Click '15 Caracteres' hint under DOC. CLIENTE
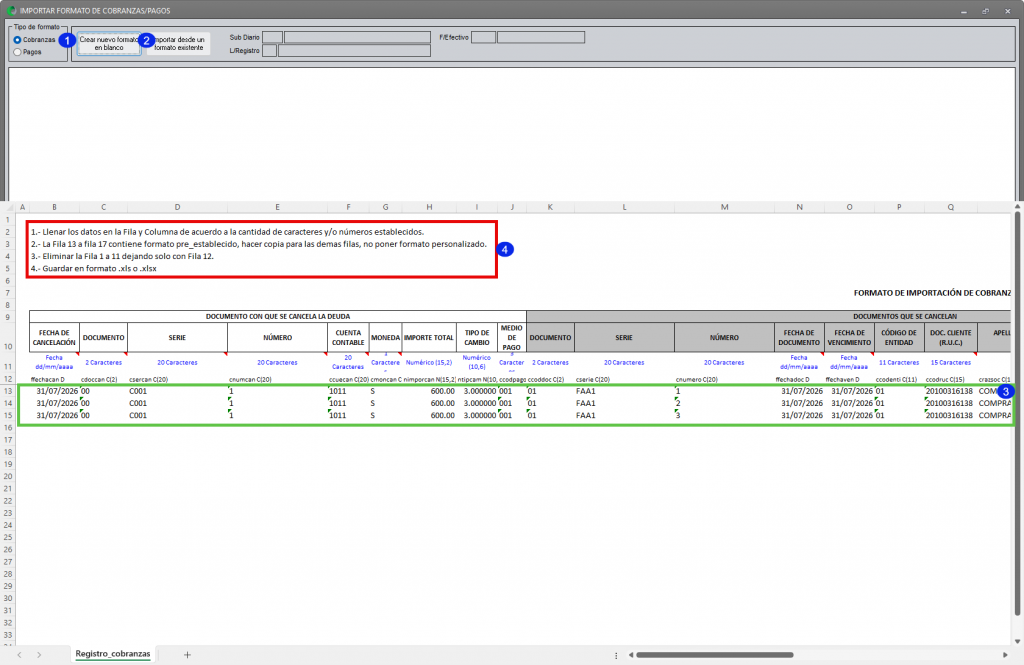 coord(950,363)
